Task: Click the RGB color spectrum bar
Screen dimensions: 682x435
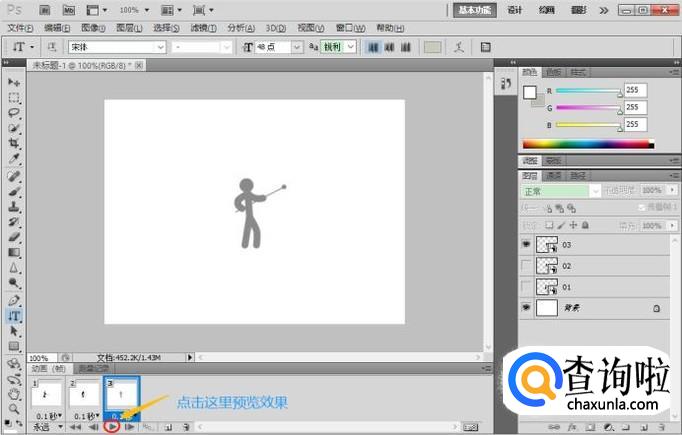Action: (x=586, y=143)
